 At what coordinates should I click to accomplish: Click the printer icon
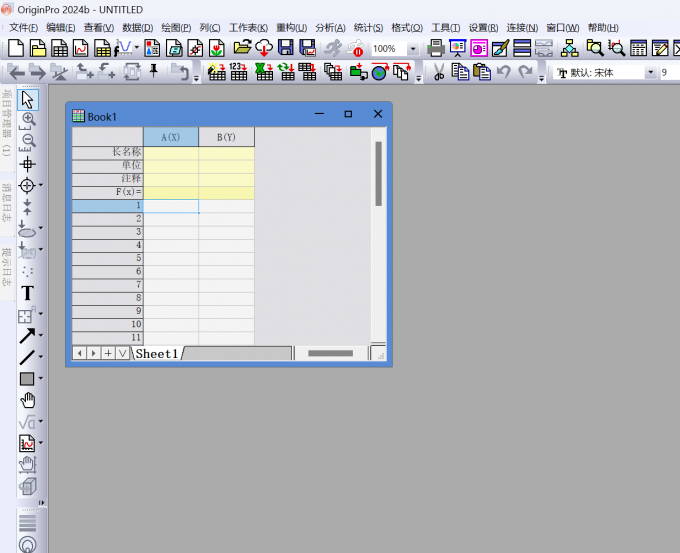click(436, 48)
